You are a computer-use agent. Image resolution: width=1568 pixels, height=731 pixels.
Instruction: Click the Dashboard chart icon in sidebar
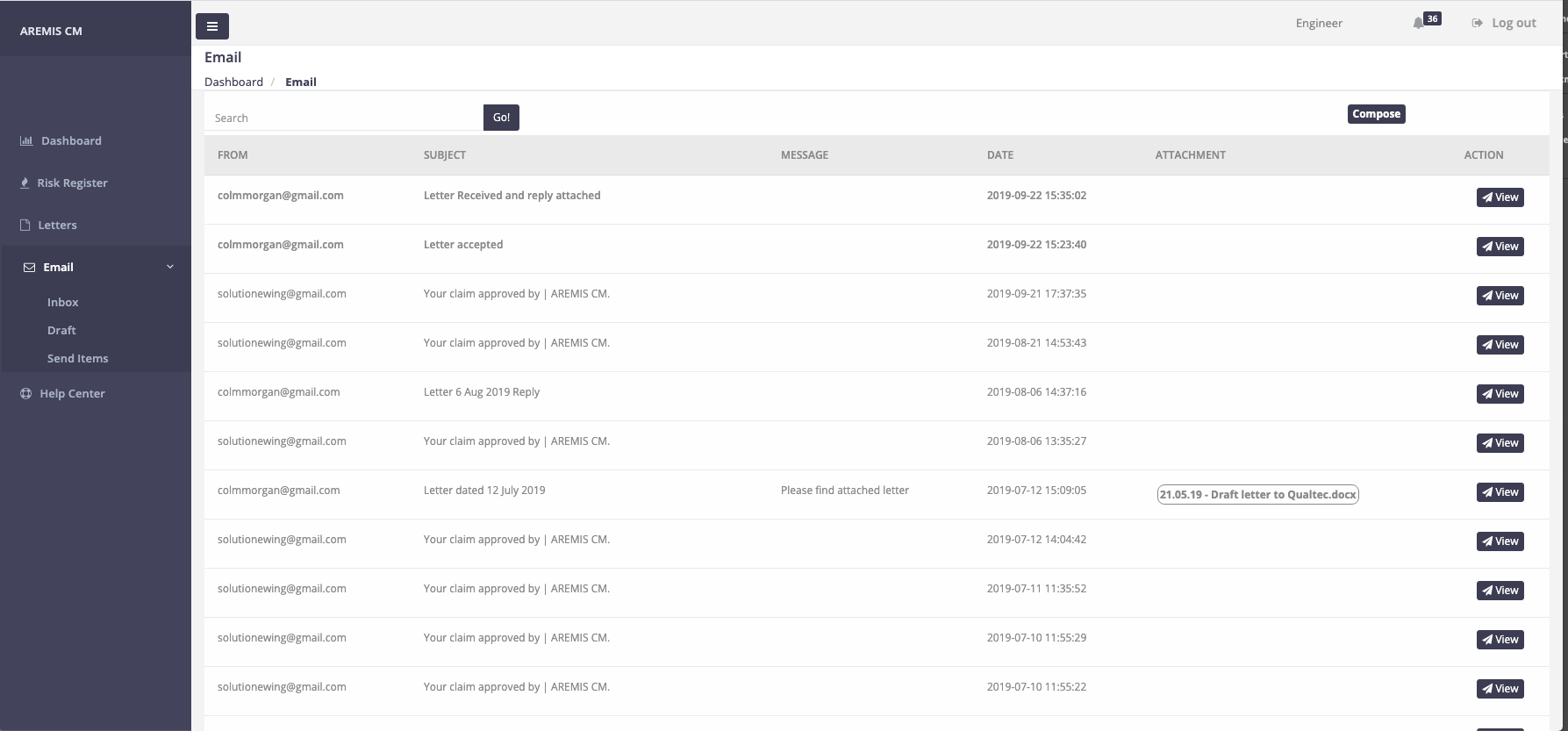tap(26, 140)
